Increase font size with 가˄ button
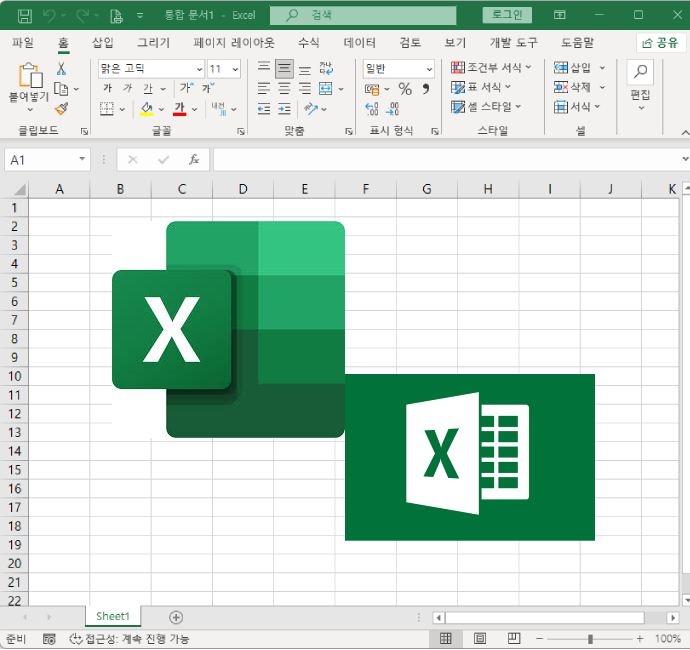690x650 pixels. 187,88
